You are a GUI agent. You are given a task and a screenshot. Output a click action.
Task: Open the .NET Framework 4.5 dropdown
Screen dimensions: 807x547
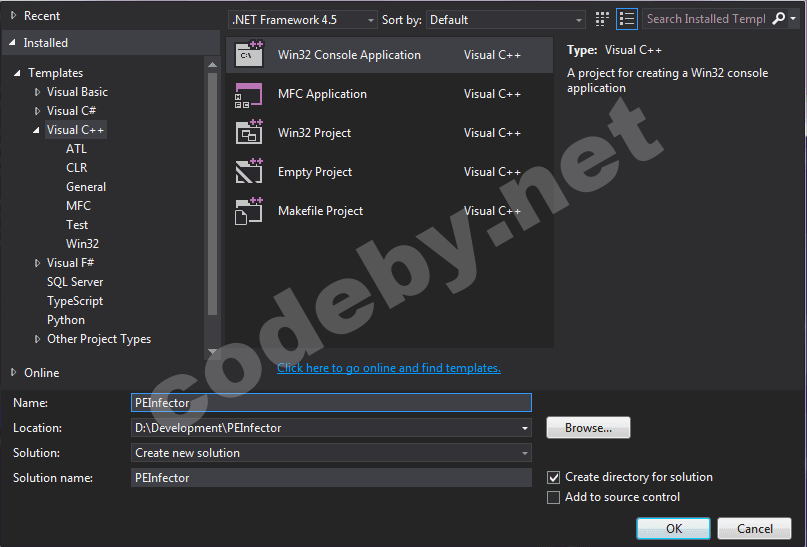point(303,20)
